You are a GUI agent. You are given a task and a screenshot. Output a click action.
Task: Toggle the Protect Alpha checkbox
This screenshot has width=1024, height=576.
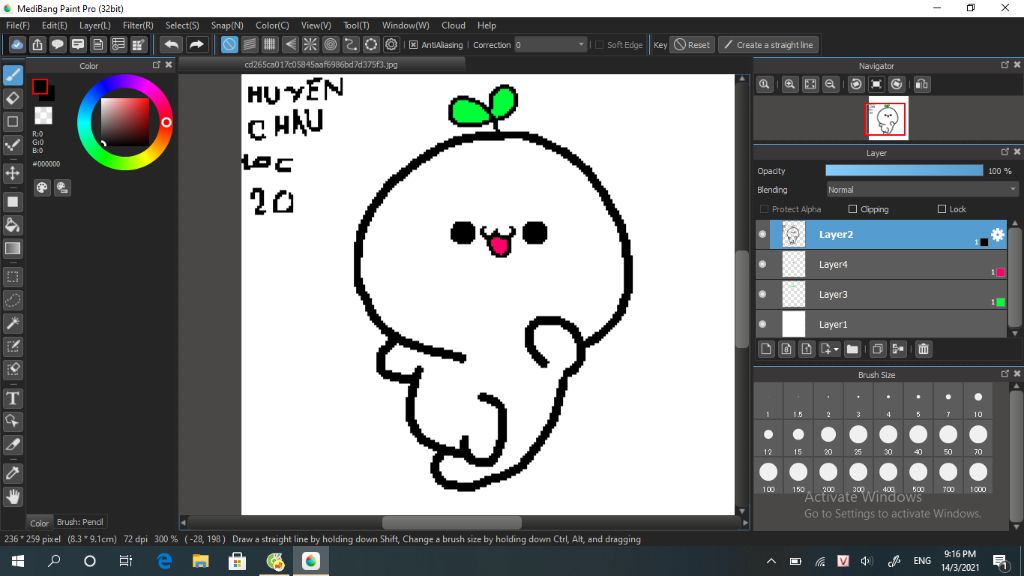tap(764, 209)
